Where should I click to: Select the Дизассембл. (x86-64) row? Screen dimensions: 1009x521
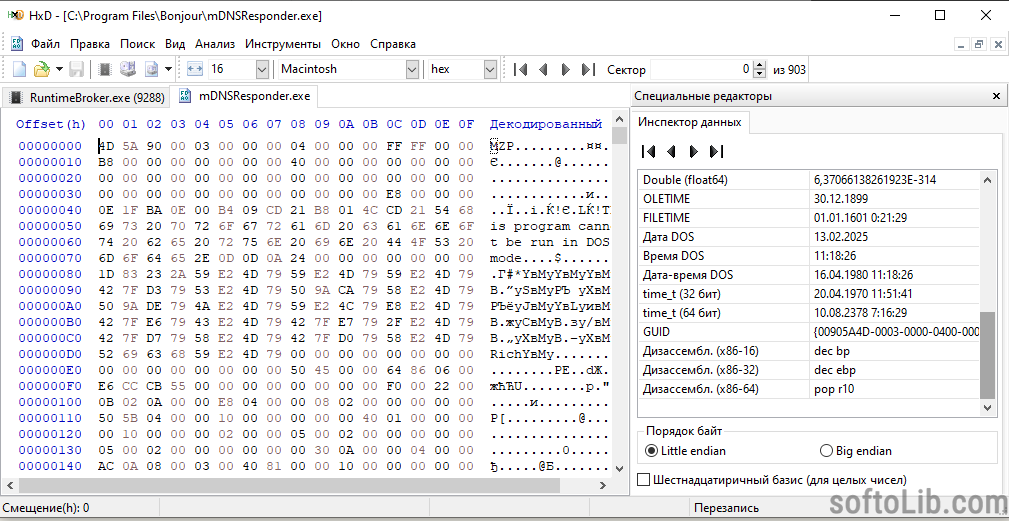pos(809,389)
